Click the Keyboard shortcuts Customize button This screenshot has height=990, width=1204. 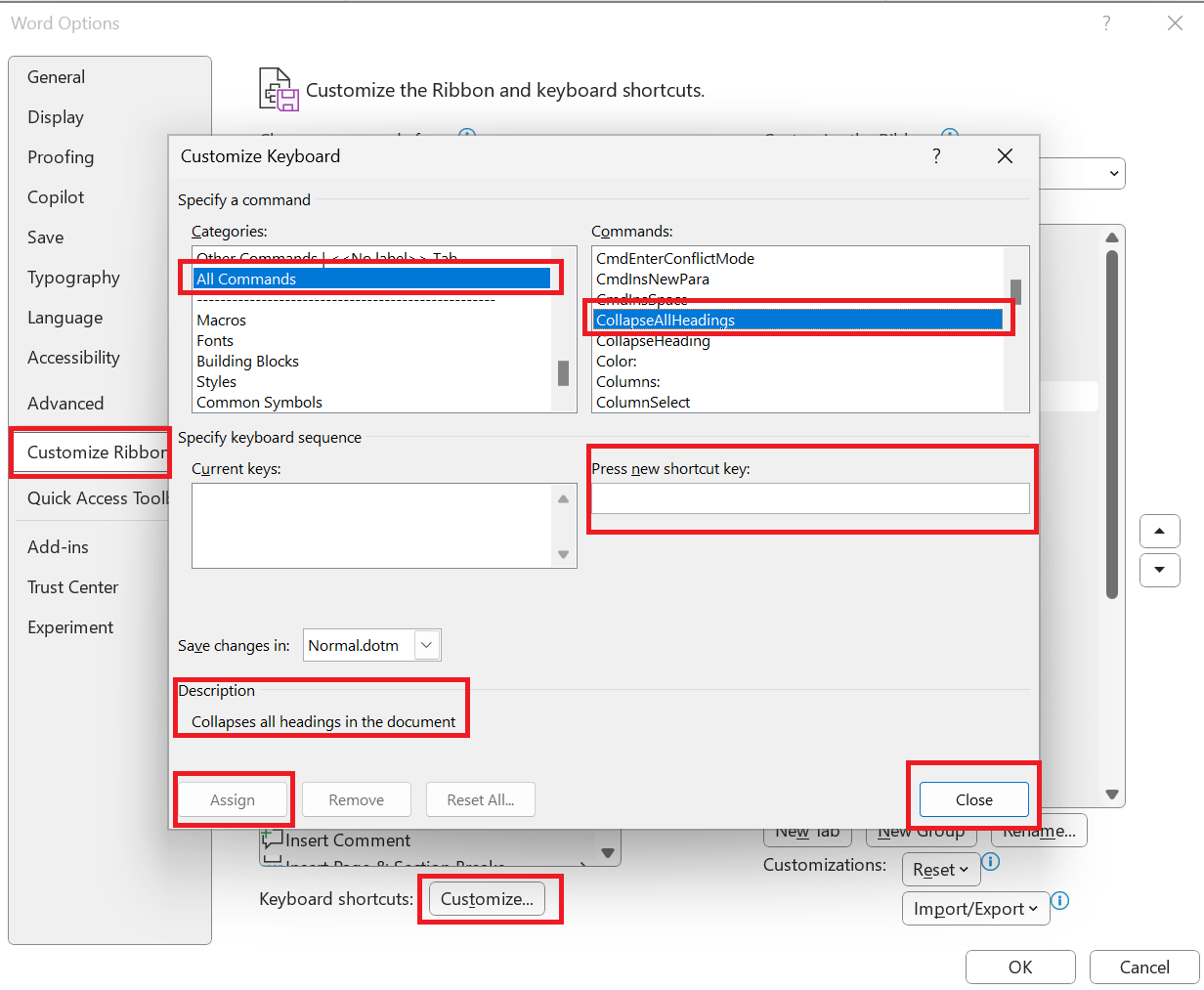pos(487,898)
